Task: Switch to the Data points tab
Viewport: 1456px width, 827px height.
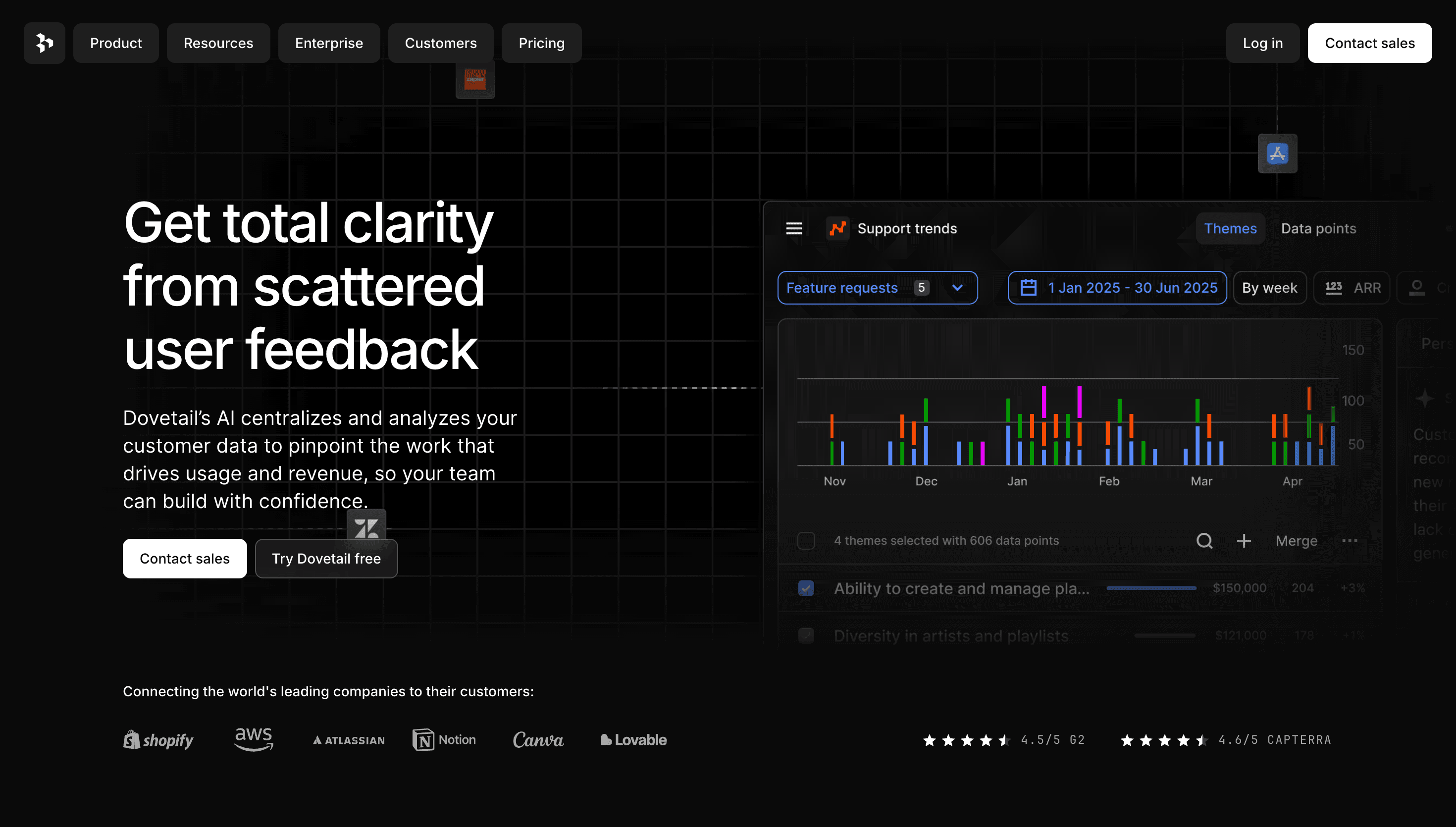Action: tap(1318, 228)
